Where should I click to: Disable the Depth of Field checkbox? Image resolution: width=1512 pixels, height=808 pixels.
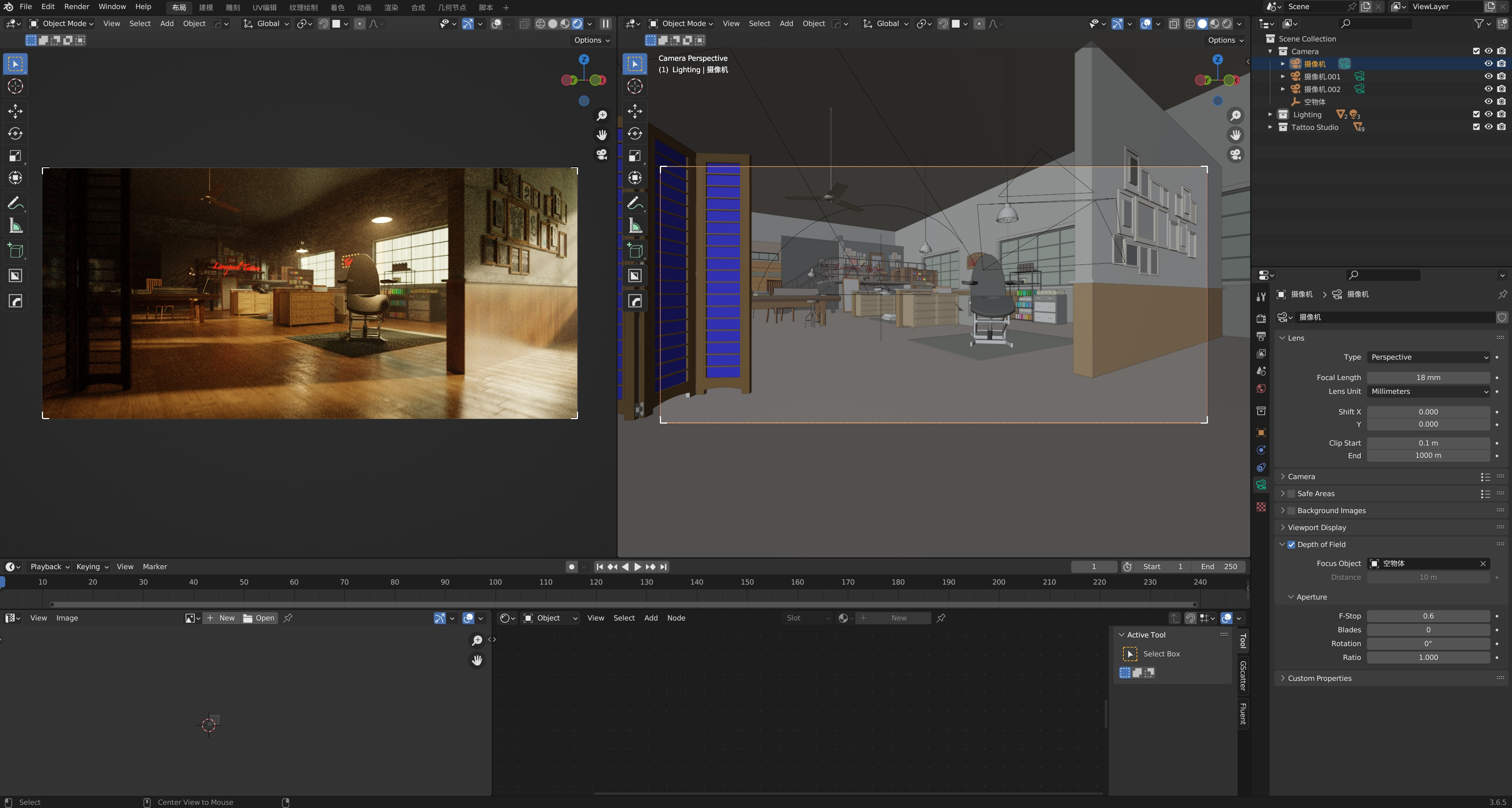click(x=1291, y=545)
